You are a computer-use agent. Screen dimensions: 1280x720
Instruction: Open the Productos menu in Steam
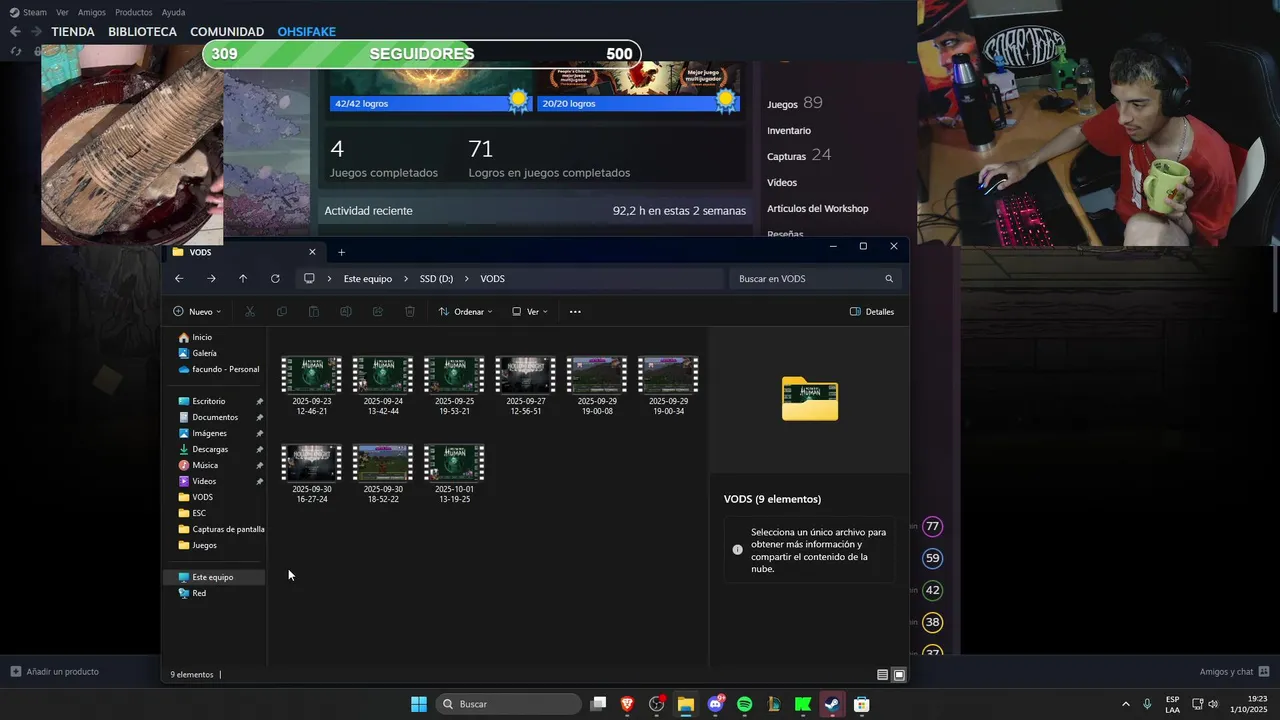pyautogui.click(x=134, y=12)
